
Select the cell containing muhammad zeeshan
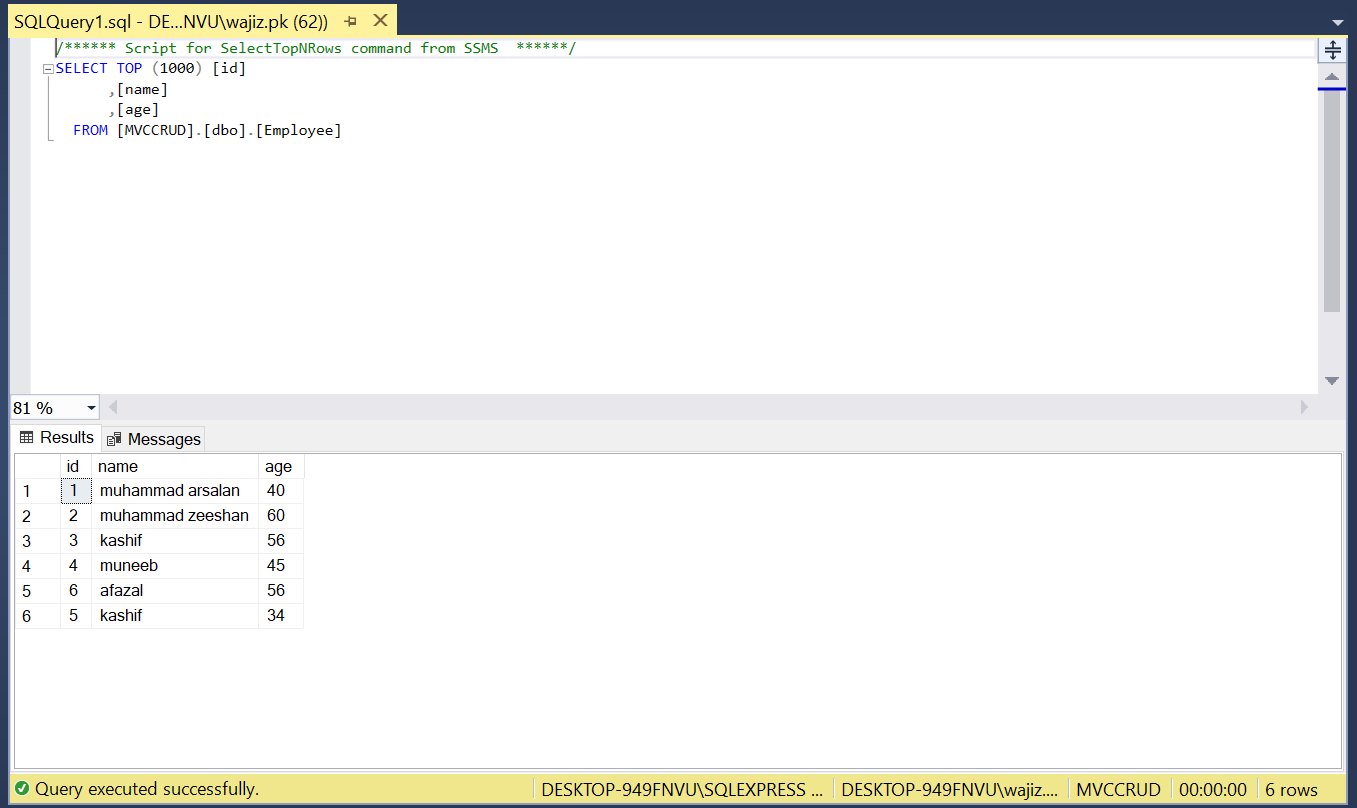tap(175, 516)
